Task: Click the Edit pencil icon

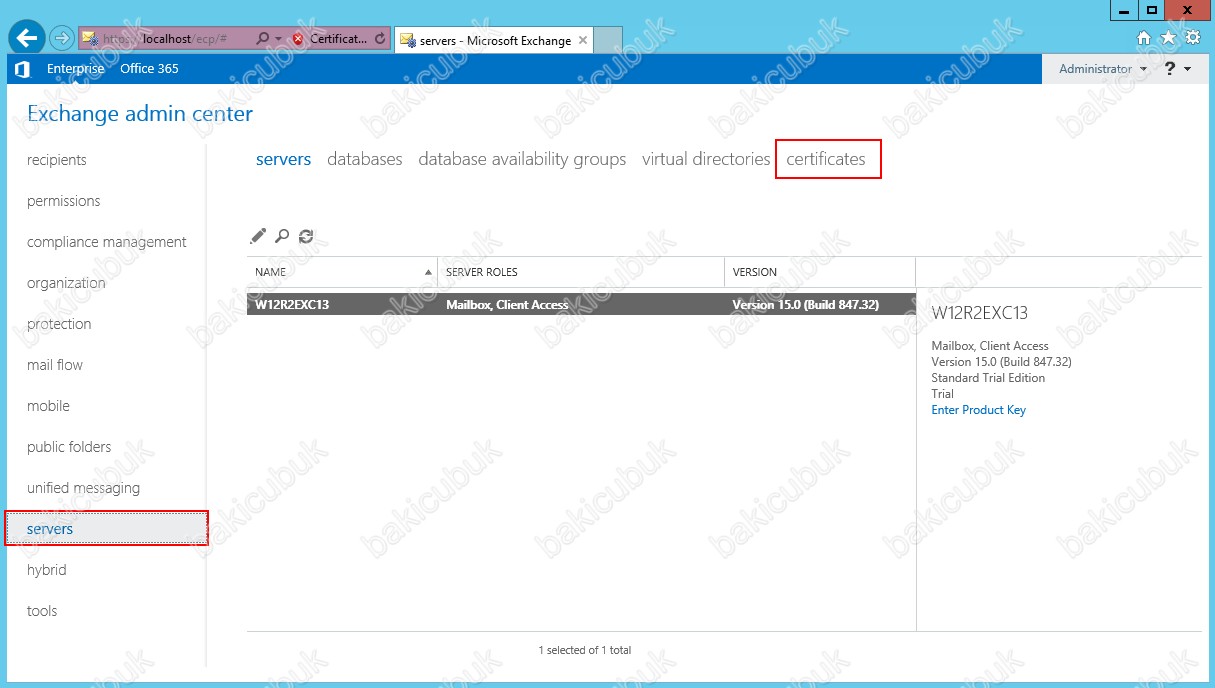Action: [x=258, y=236]
